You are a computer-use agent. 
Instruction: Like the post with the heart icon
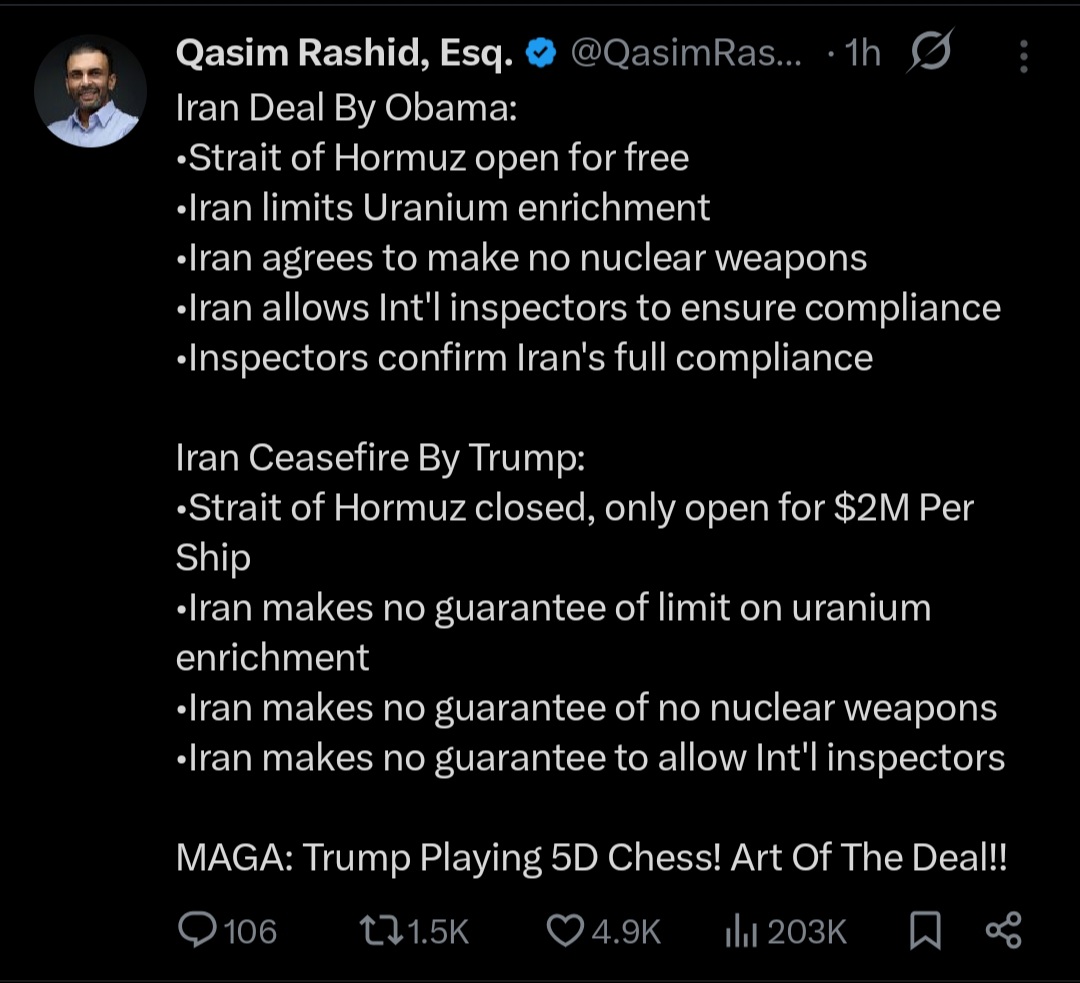tap(565, 931)
